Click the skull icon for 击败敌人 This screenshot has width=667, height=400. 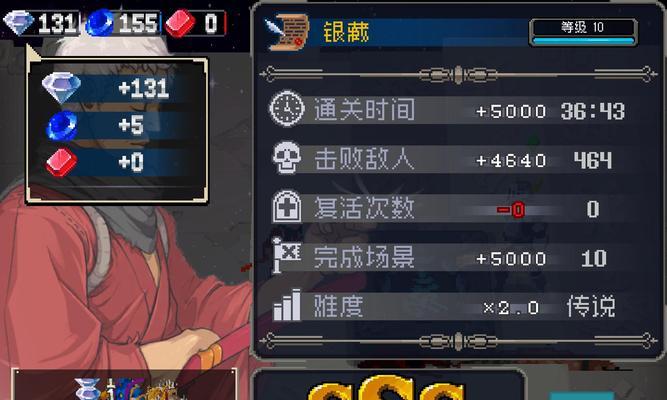coord(287,158)
